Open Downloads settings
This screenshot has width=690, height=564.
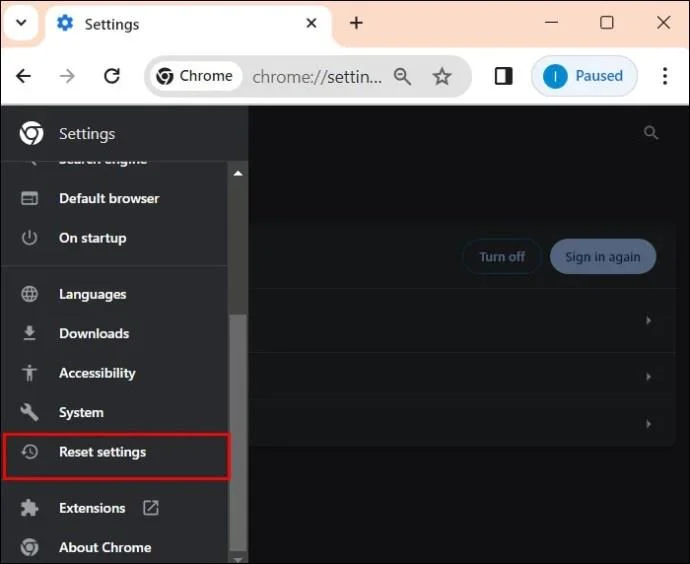pyautogui.click(x=114, y=333)
